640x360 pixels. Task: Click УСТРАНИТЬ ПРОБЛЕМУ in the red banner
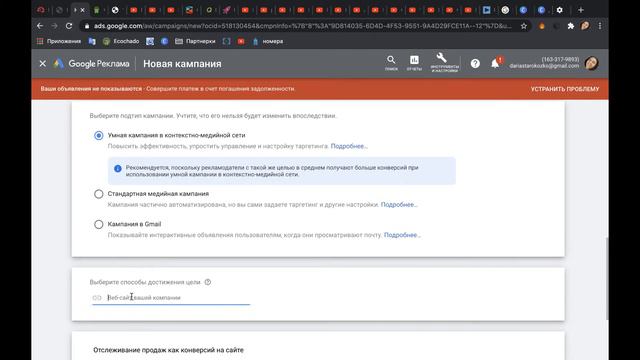(x=565, y=89)
